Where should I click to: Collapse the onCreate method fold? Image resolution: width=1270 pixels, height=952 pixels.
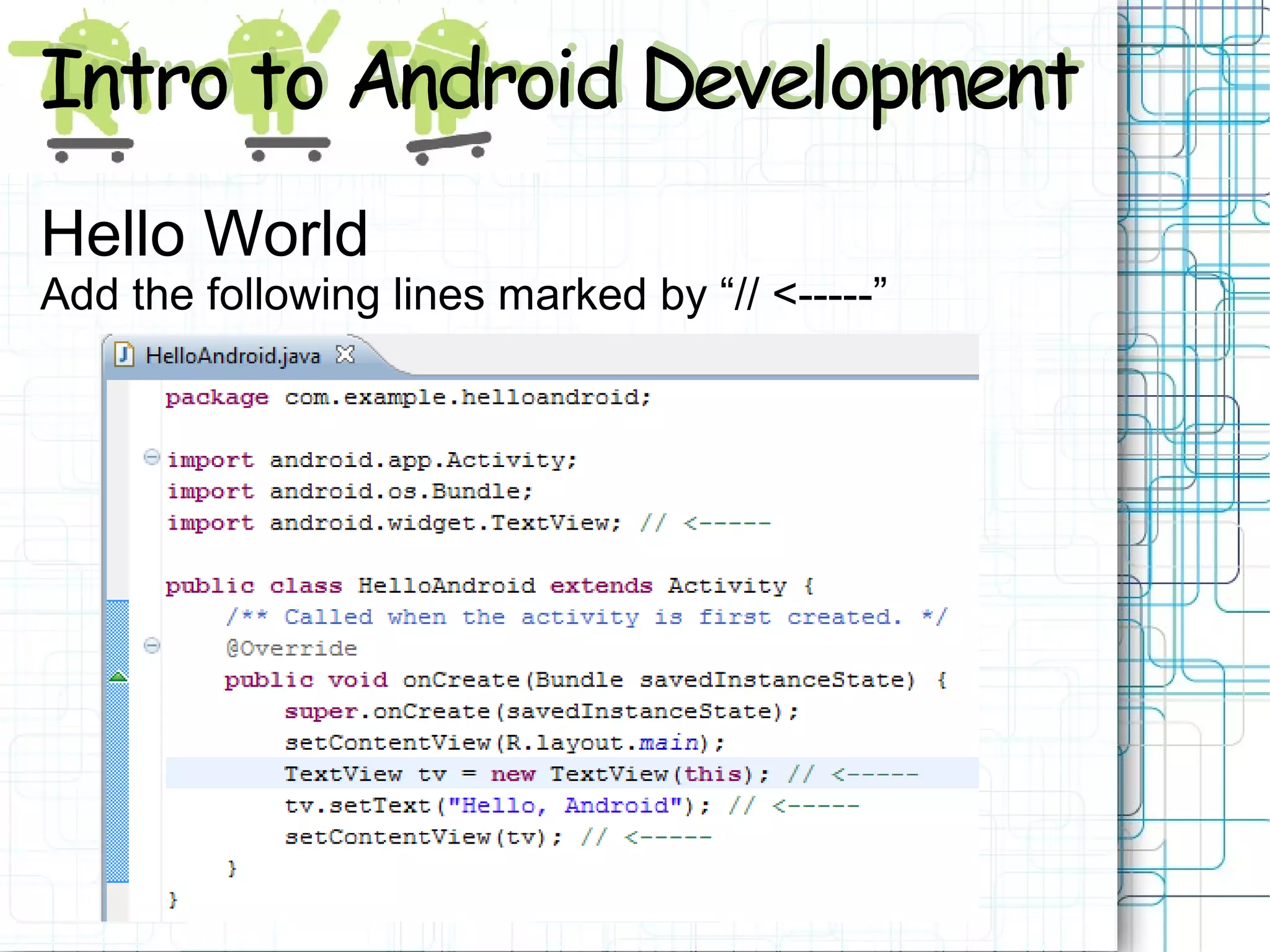pyautogui.click(x=152, y=646)
